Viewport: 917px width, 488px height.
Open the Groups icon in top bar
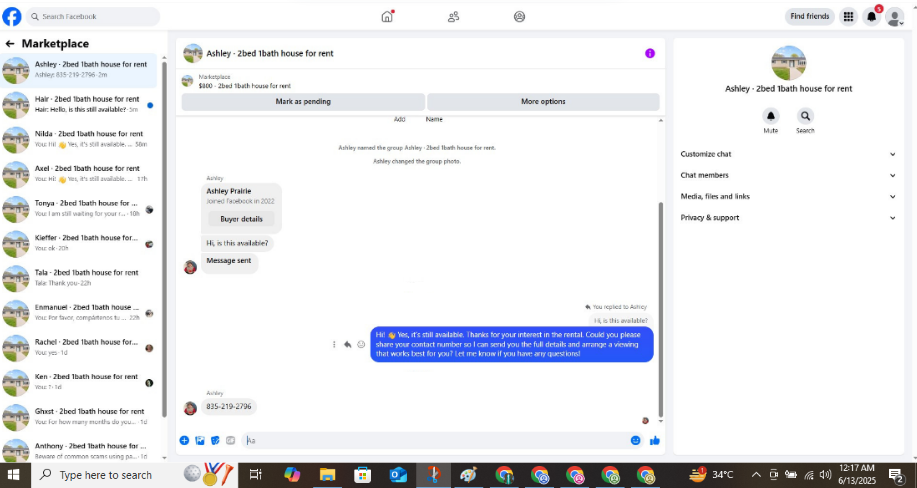tap(519, 16)
